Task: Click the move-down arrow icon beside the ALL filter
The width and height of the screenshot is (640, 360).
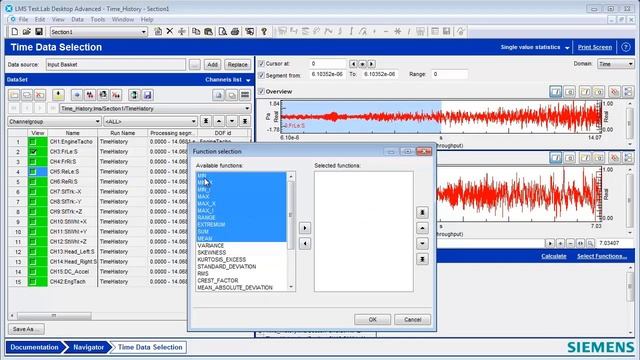Action: (232, 121)
